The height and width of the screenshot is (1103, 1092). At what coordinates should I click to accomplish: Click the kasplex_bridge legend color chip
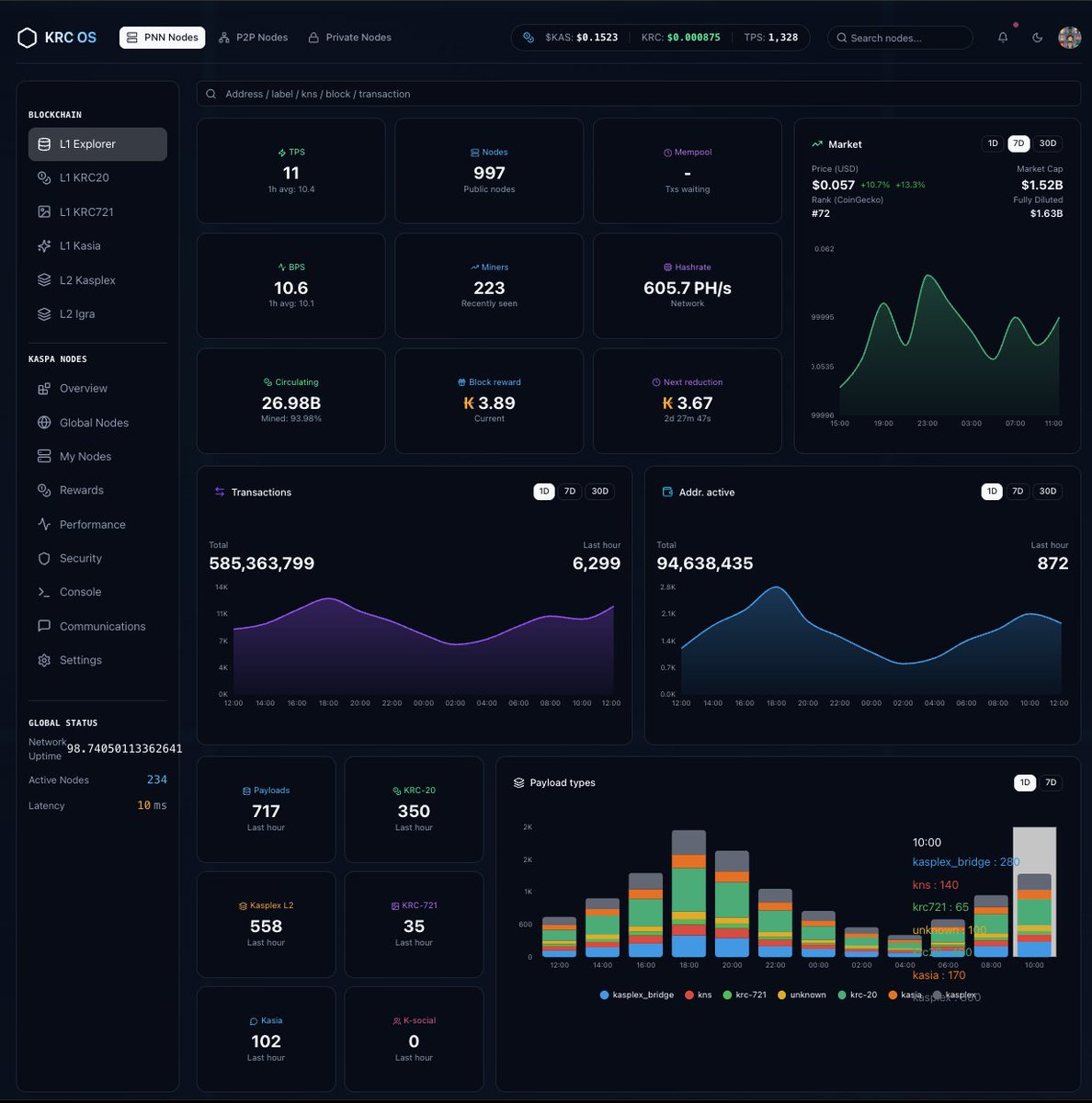point(603,995)
